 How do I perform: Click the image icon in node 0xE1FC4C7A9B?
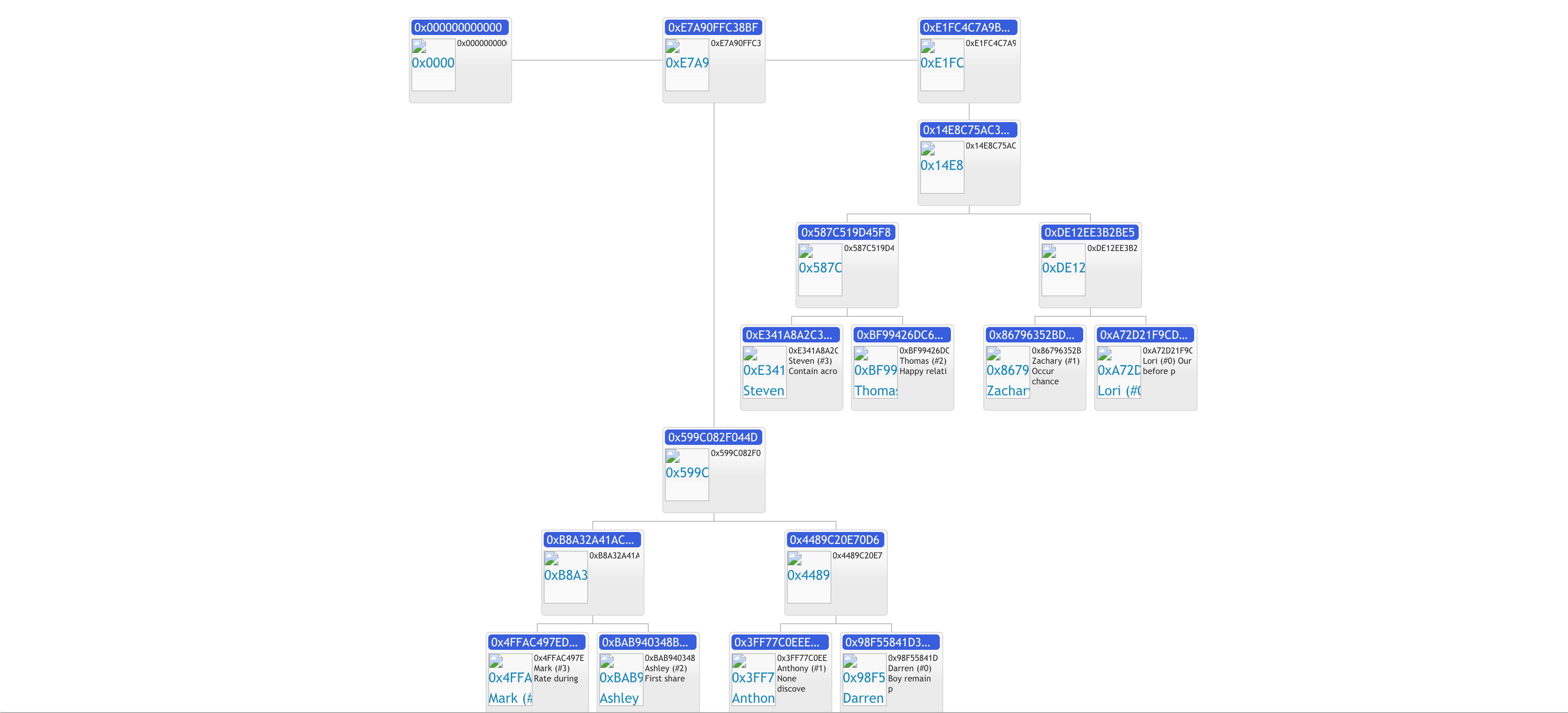point(928,46)
